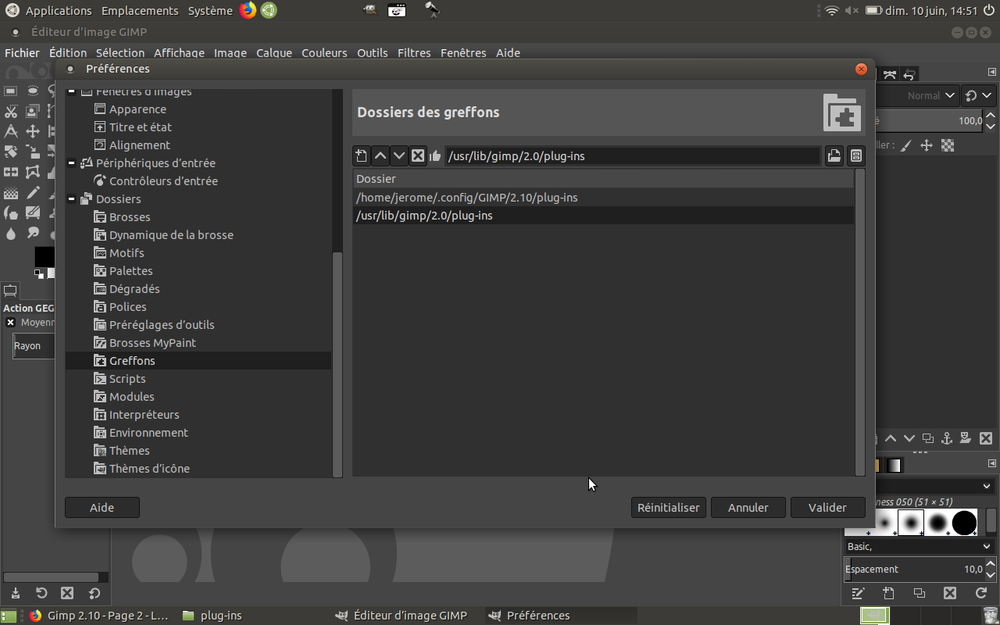Select the Scripts preferences page

[x=127, y=379]
